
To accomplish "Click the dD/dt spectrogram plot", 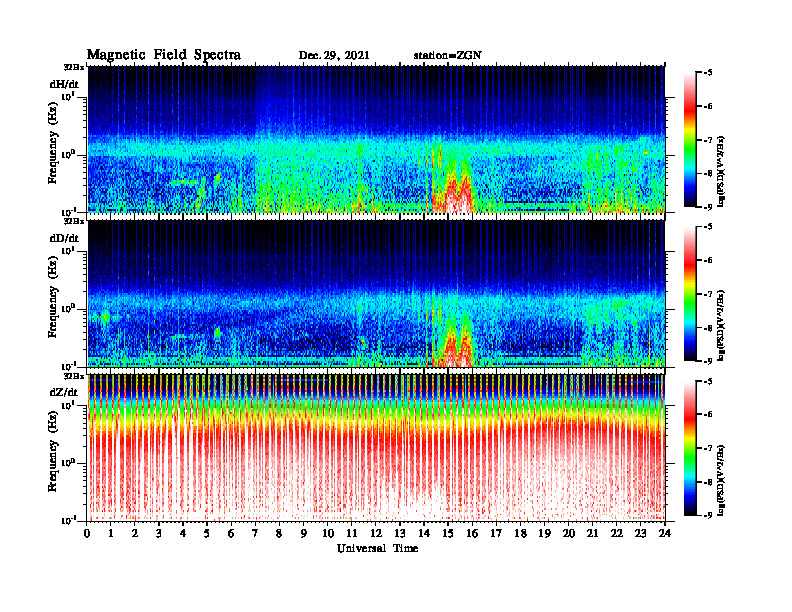I will point(376,293).
